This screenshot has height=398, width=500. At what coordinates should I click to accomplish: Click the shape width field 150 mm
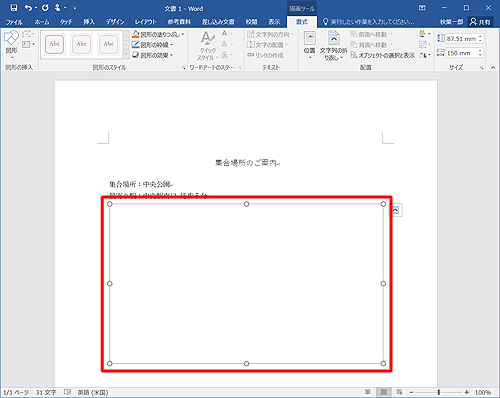pos(462,53)
